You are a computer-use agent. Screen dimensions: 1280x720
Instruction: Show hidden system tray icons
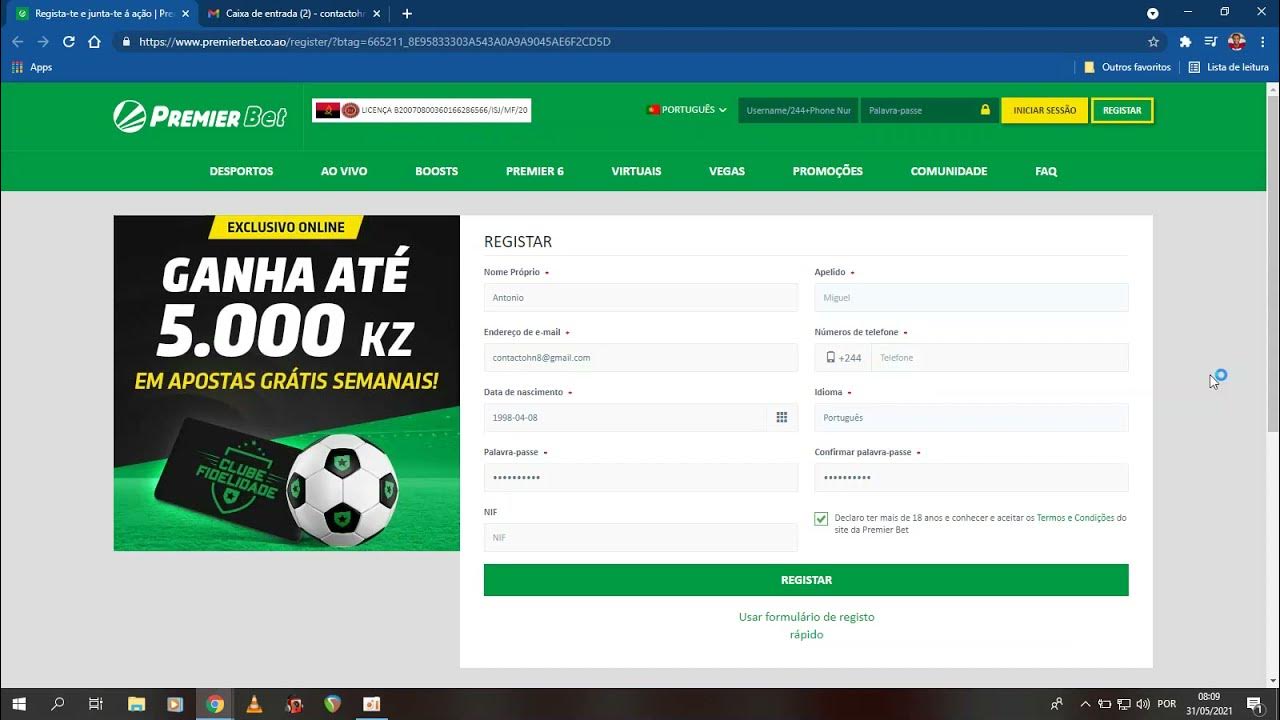[1085, 704]
